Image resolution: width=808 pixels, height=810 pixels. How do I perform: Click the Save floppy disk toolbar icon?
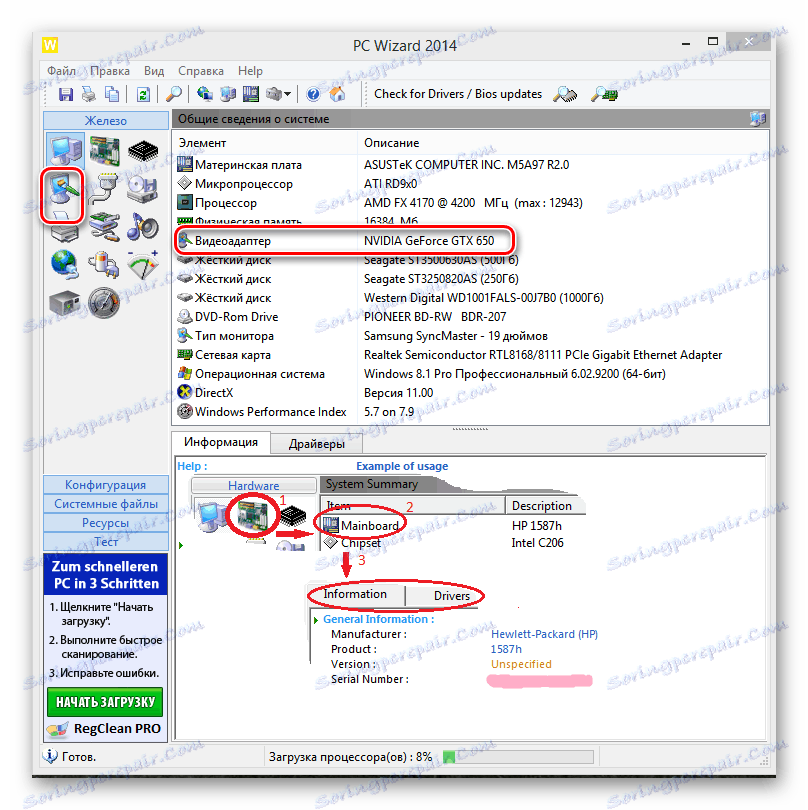click(x=66, y=94)
